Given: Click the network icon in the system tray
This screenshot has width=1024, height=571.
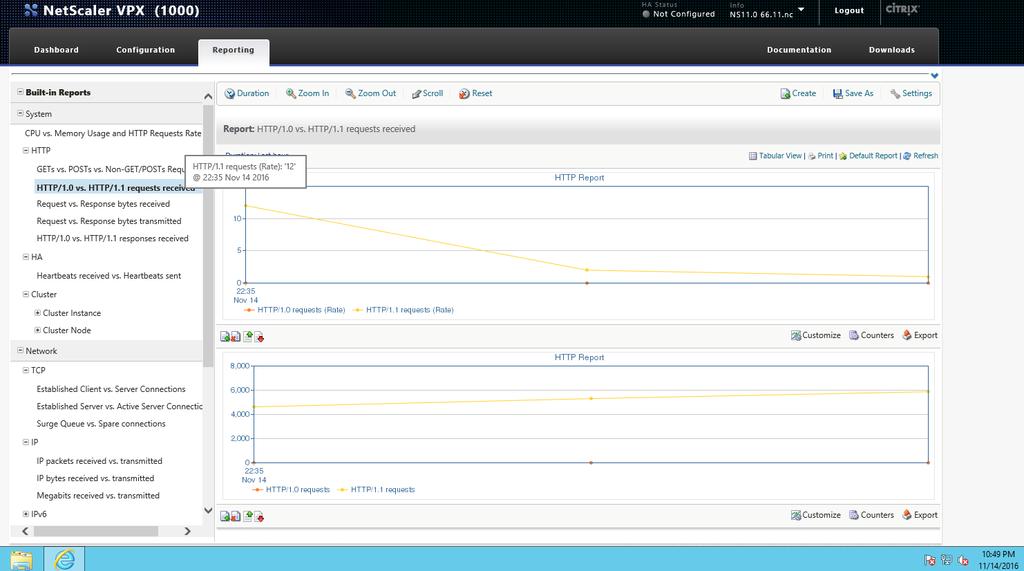Looking at the screenshot, I should click(946, 560).
